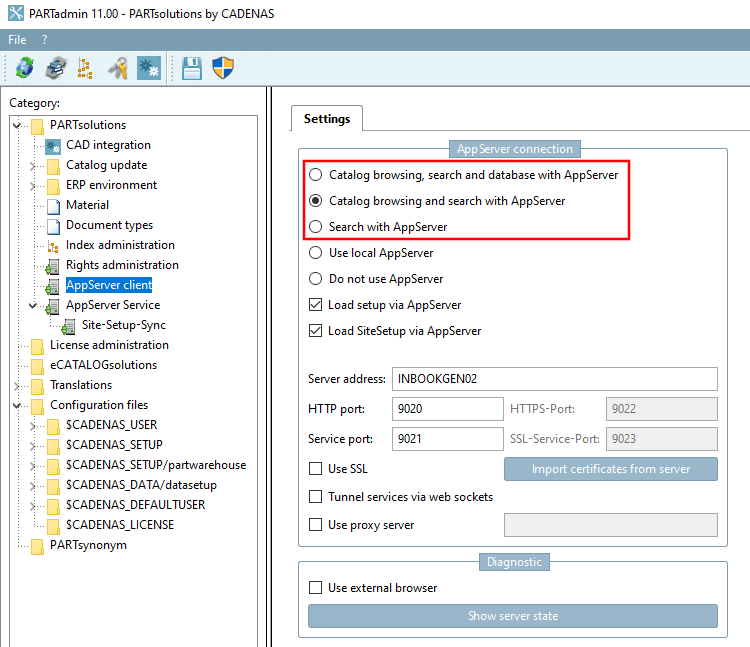Click the gears configuration toolbar icon
This screenshot has width=750, height=647.
(x=149, y=68)
